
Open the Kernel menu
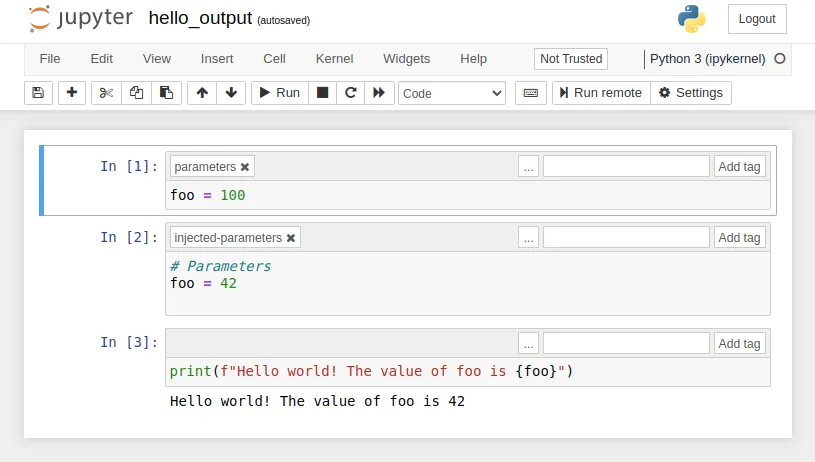tap(335, 59)
